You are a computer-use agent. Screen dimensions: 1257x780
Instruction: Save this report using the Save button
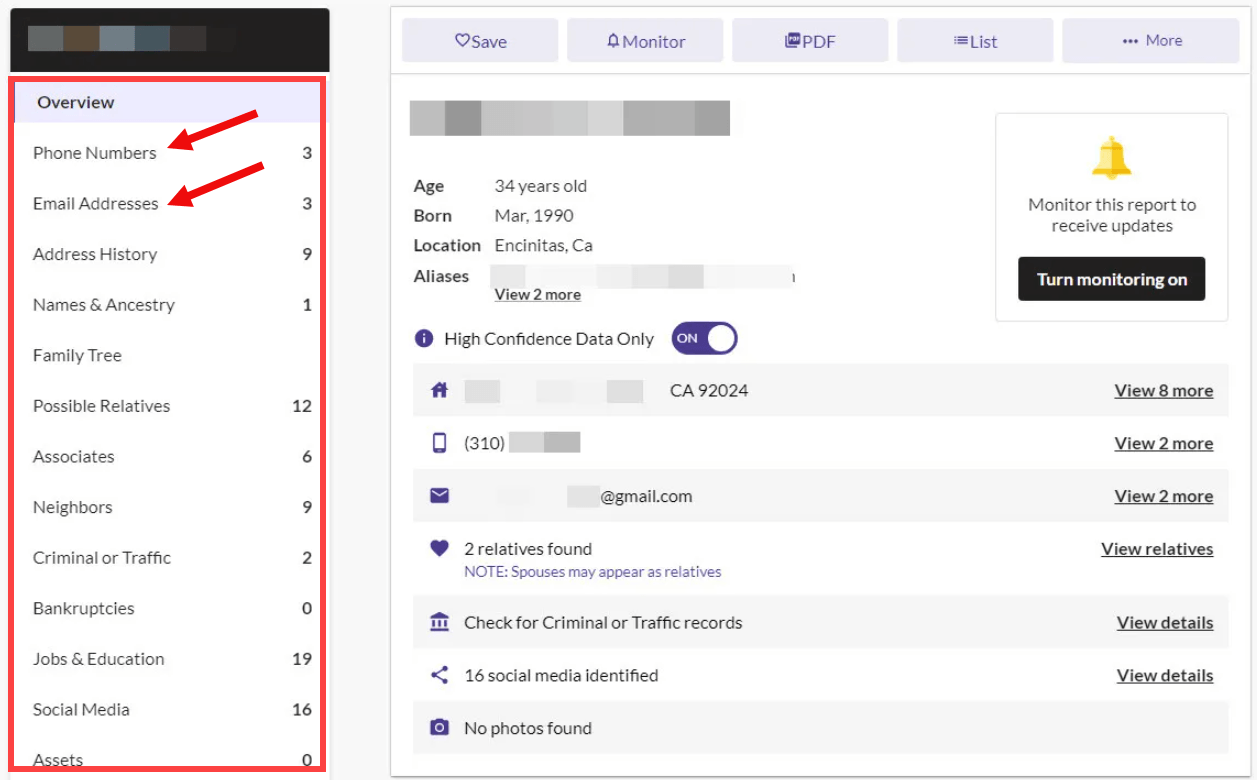[480, 41]
